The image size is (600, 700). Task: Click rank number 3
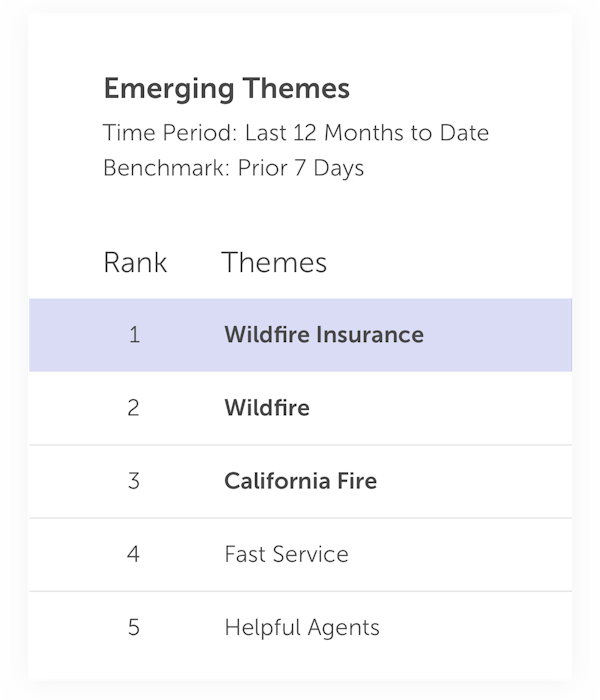134,481
